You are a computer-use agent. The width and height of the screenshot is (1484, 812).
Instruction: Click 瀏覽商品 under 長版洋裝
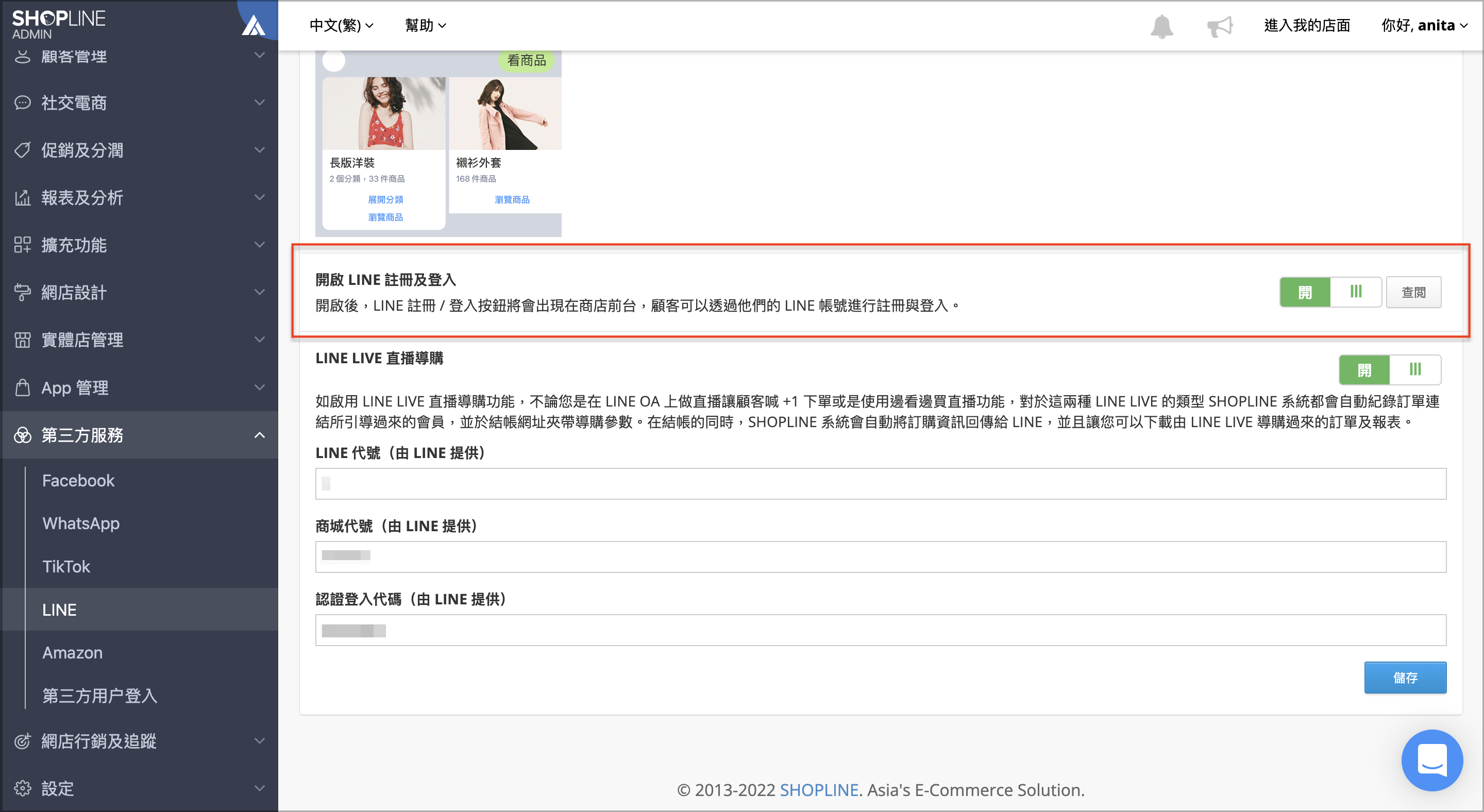point(385,217)
